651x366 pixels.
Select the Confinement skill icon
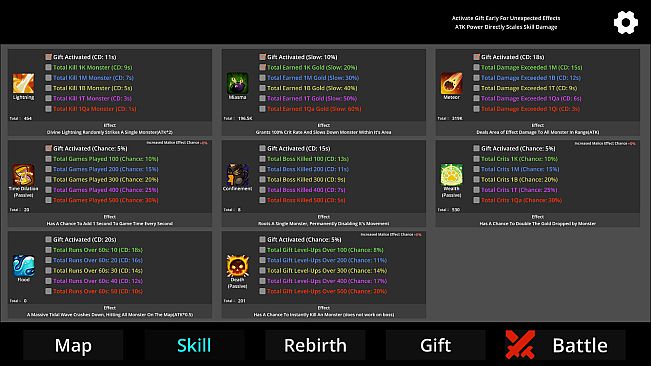[x=237, y=175]
